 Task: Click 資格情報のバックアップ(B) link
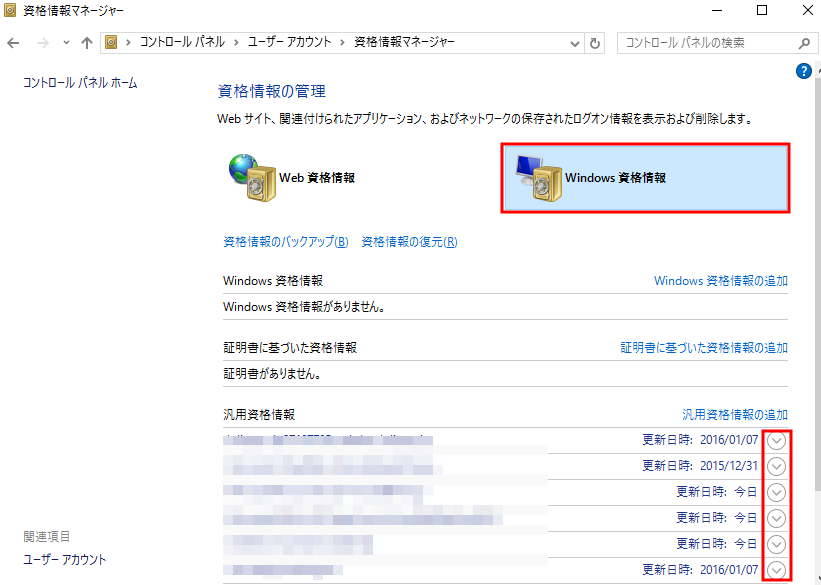click(x=286, y=242)
